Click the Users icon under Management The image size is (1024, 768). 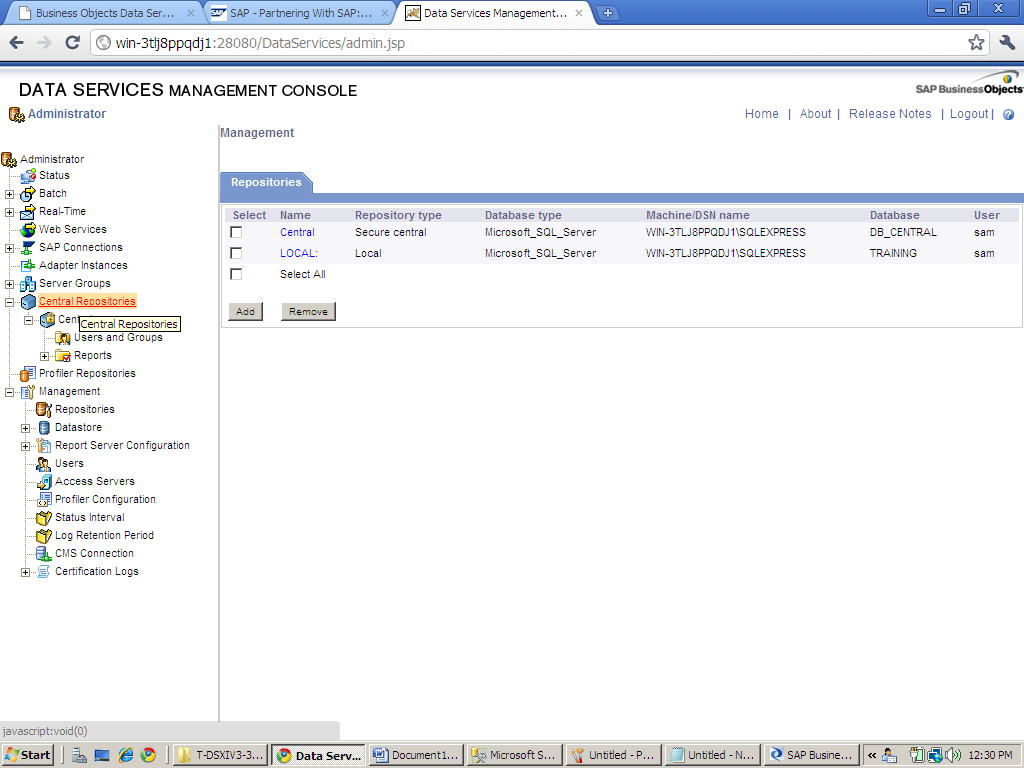(44, 464)
